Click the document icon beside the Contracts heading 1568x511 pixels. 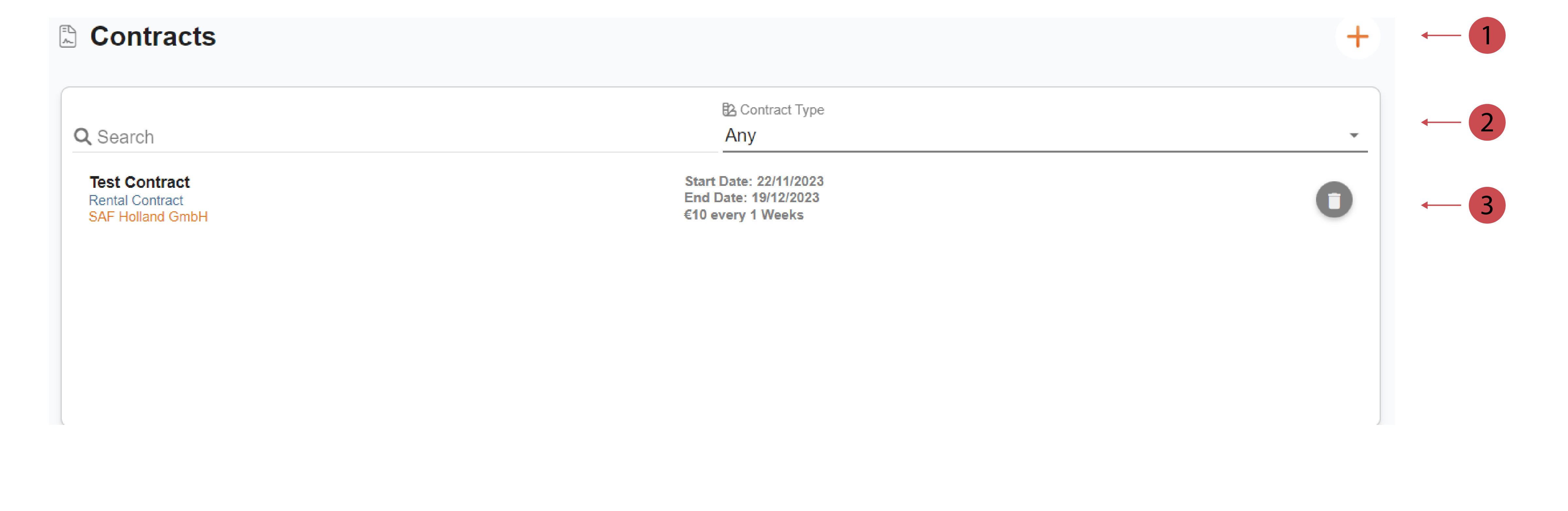[68, 36]
